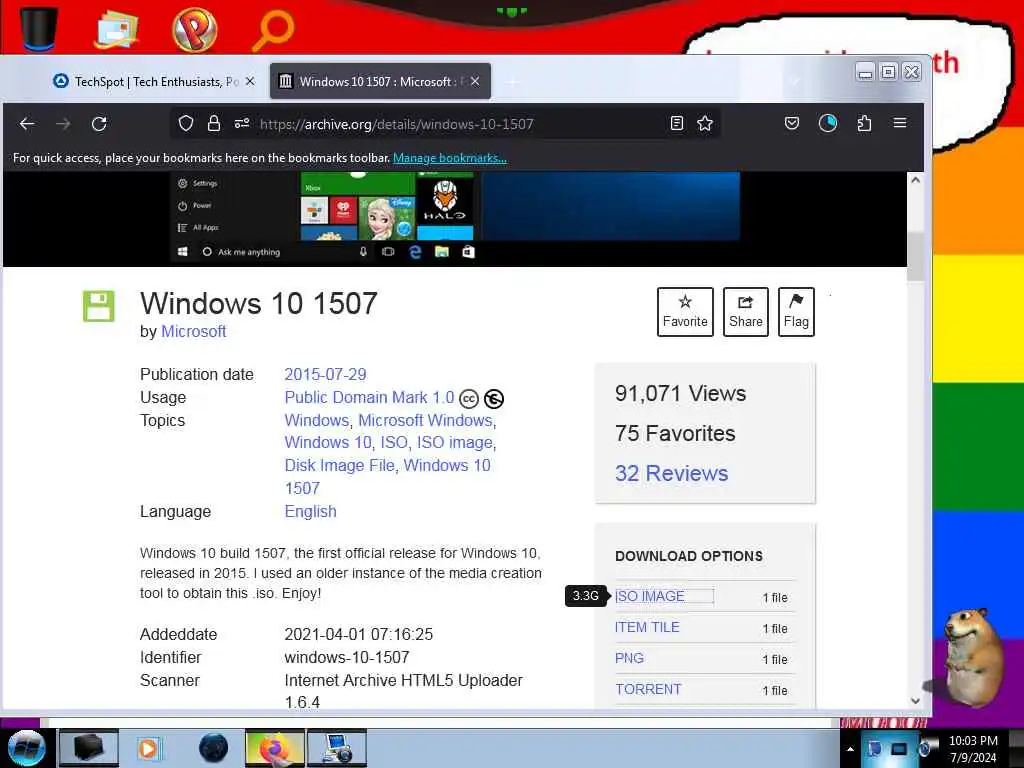
Task: Open the Manage bookmarks link
Action: coord(449,158)
